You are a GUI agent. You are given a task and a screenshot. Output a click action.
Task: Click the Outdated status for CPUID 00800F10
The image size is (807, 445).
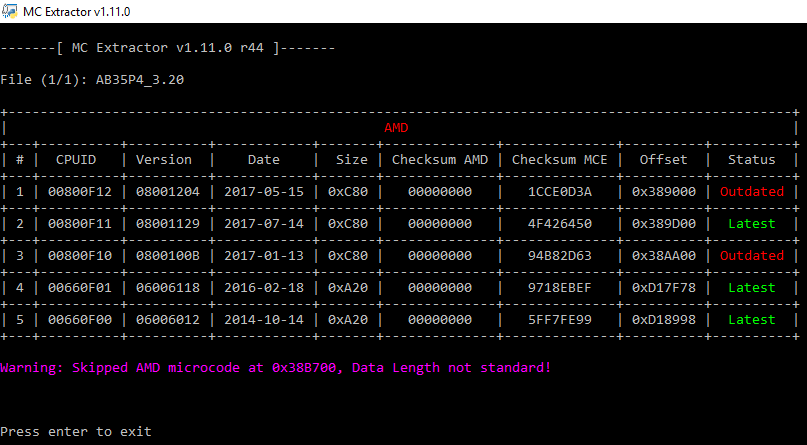click(751, 255)
